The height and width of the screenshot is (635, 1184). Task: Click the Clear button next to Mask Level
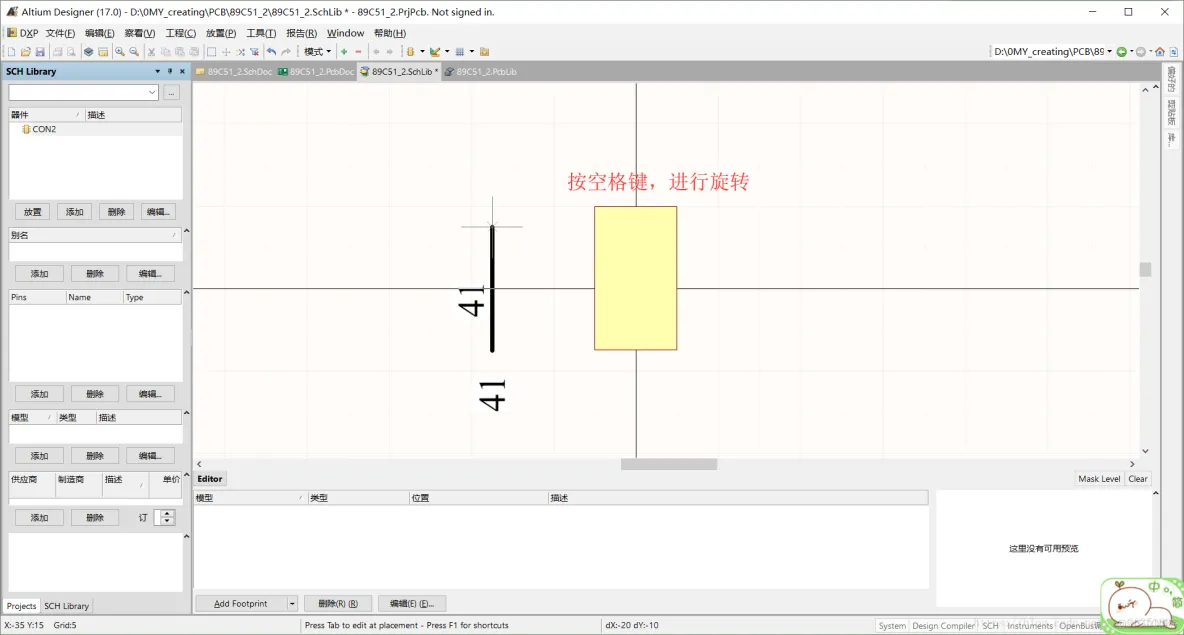click(x=1137, y=479)
